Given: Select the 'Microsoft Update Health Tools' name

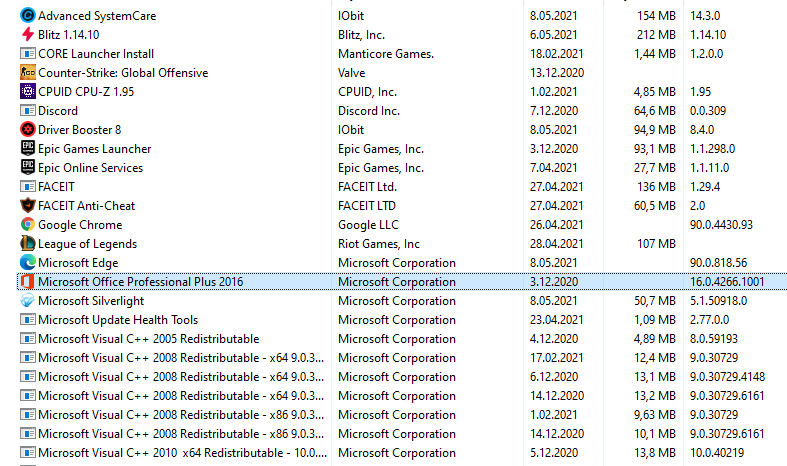Looking at the screenshot, I should (118, 320).
